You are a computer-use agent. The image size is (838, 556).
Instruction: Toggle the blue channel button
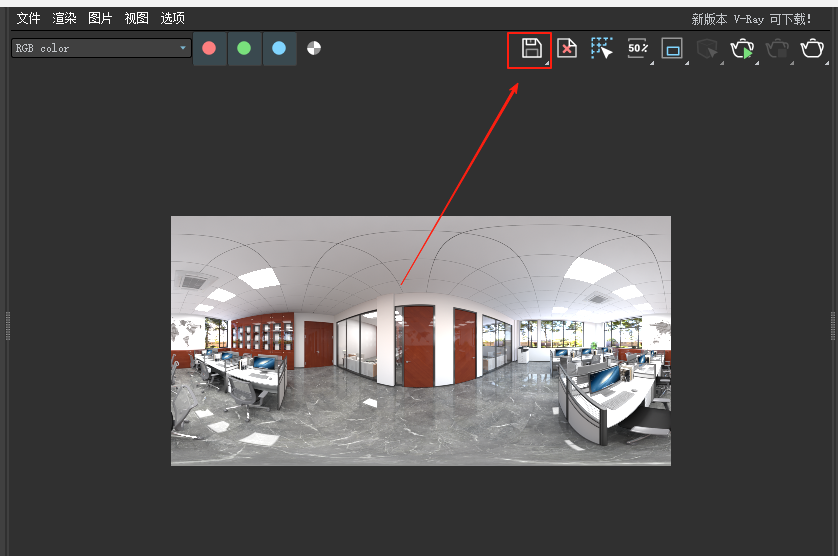click(x=279, y=48)
